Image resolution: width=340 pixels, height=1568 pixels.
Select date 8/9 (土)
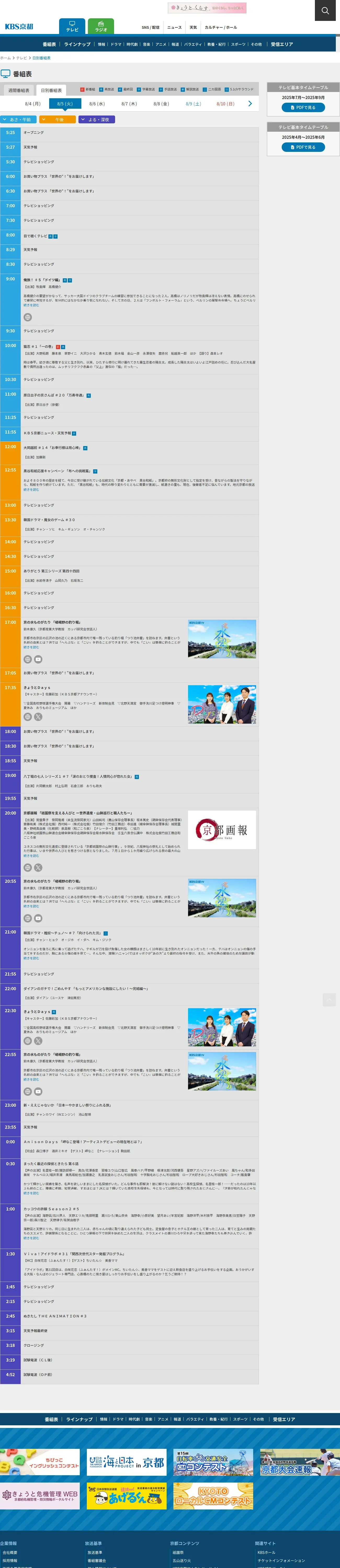tap(193, 104)
